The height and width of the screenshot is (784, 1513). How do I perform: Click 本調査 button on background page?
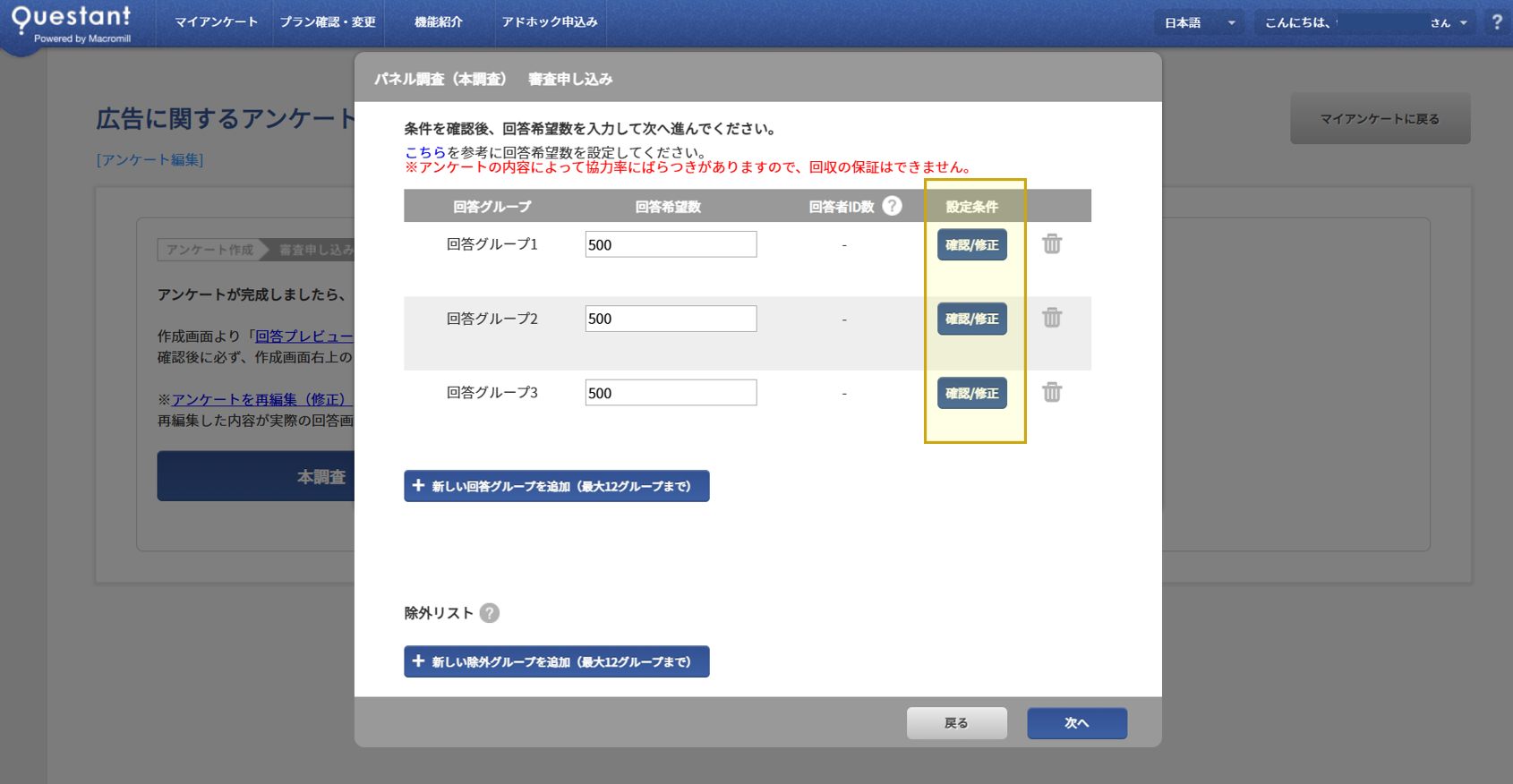point(257,476)
